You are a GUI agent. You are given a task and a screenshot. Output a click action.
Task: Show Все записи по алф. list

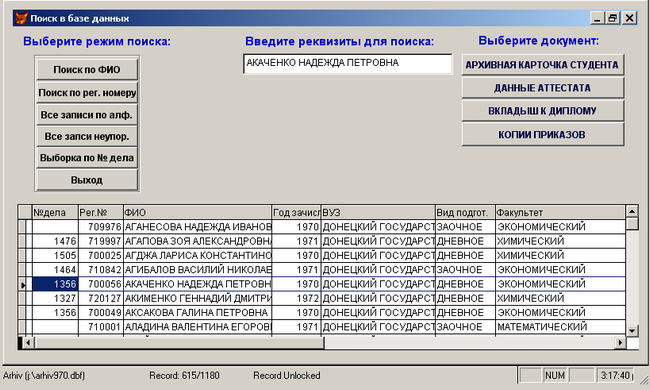point(87,115)
